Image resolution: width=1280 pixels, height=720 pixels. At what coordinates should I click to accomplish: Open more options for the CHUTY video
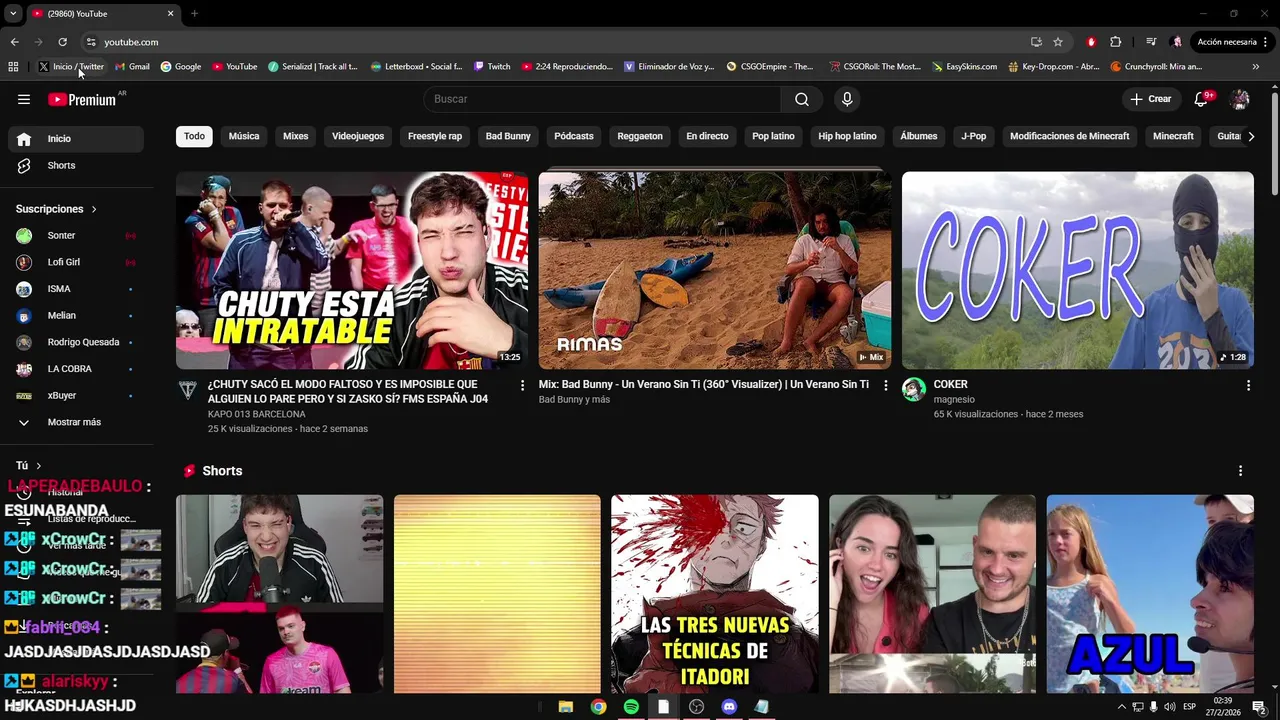[x=522, y=385]
